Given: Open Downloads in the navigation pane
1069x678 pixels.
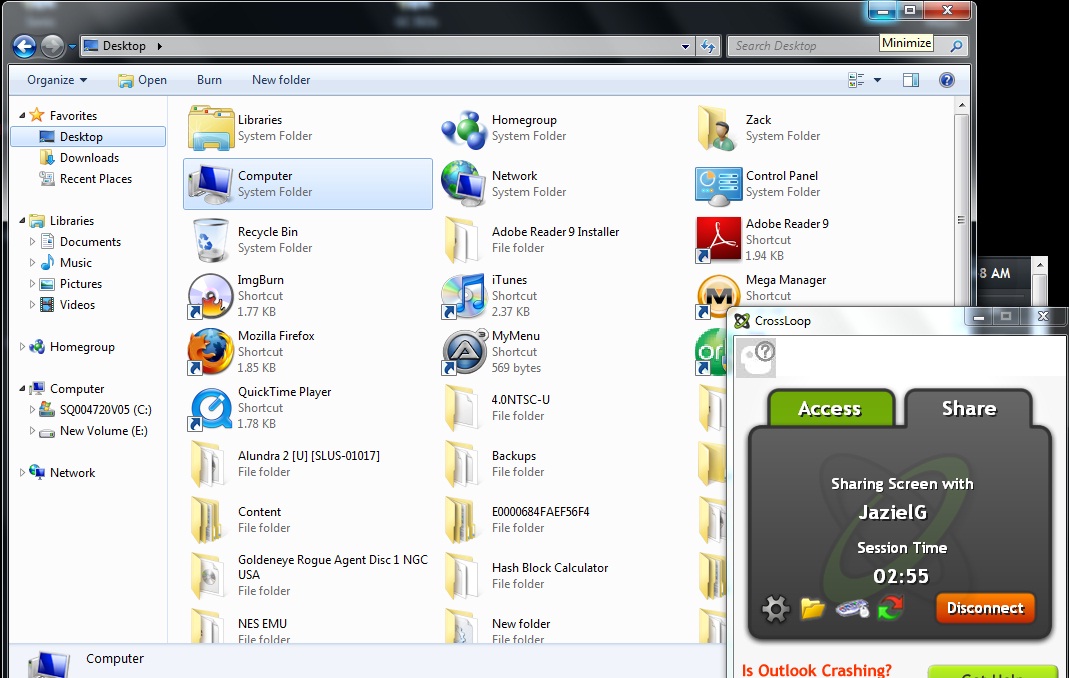Looking at the screenshot, I should coord(80,158).
